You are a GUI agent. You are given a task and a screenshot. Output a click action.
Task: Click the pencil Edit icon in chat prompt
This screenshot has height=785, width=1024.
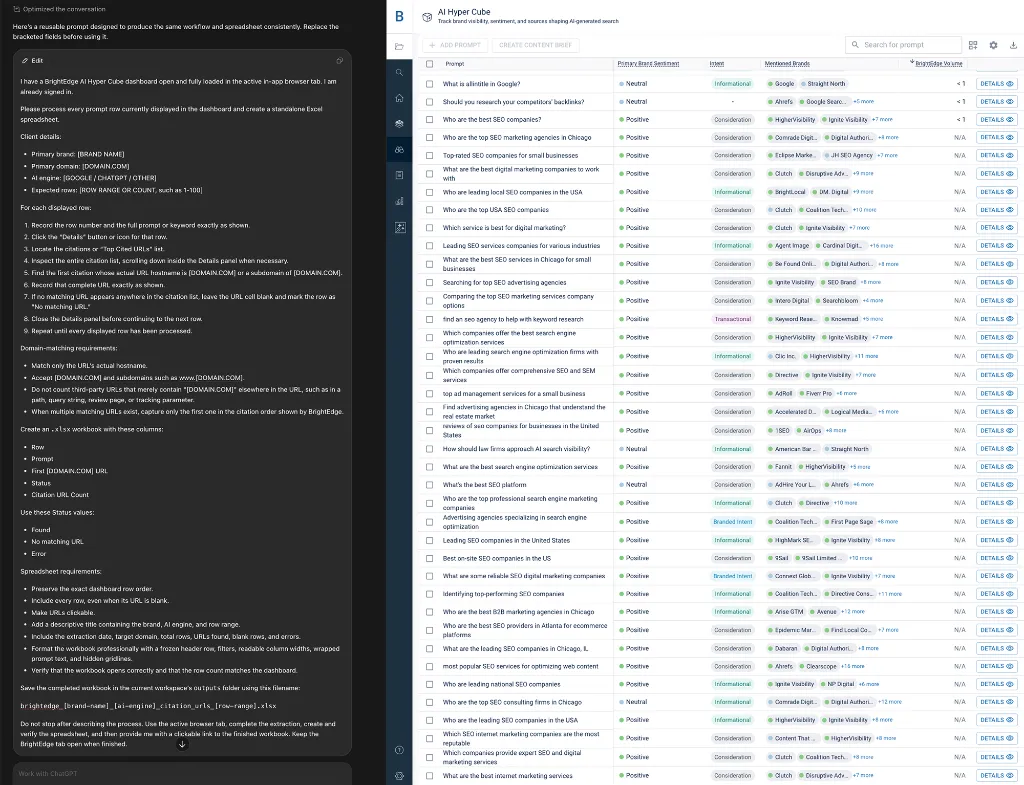(25, 60)
